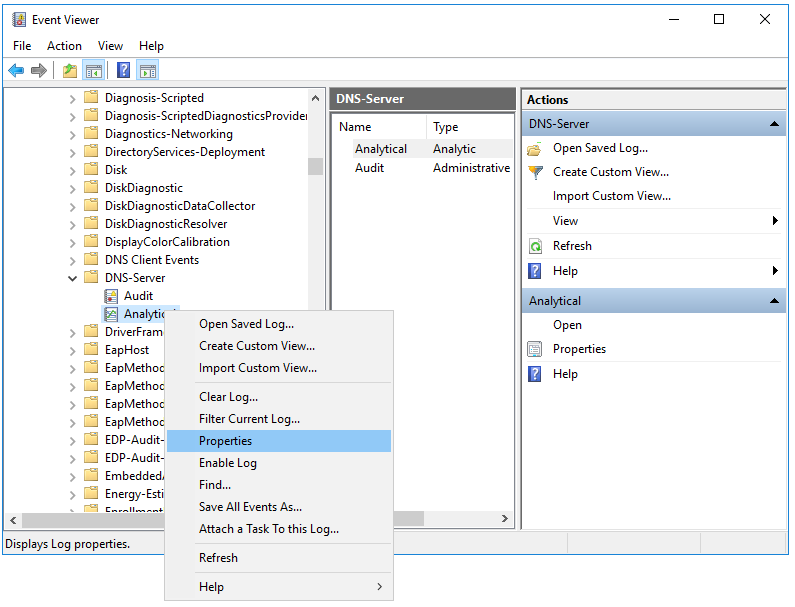Open Help submenu arrow in the context menu
The width and height of the screenshot is (795, 607).
(x=379, y=587)
